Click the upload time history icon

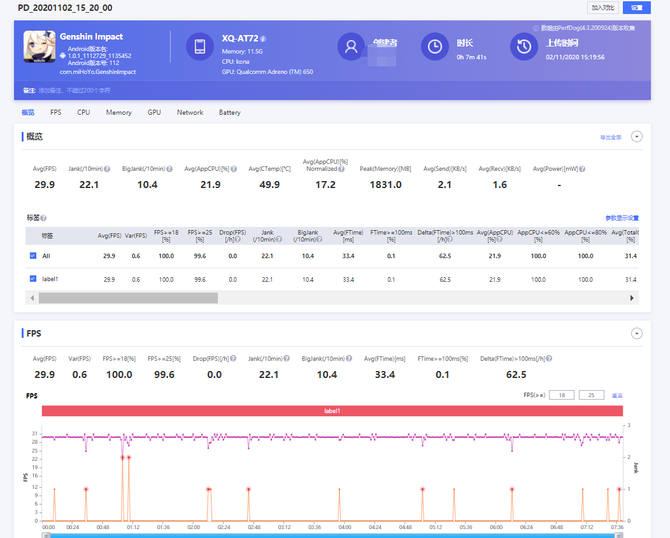[x=524, y=47]
